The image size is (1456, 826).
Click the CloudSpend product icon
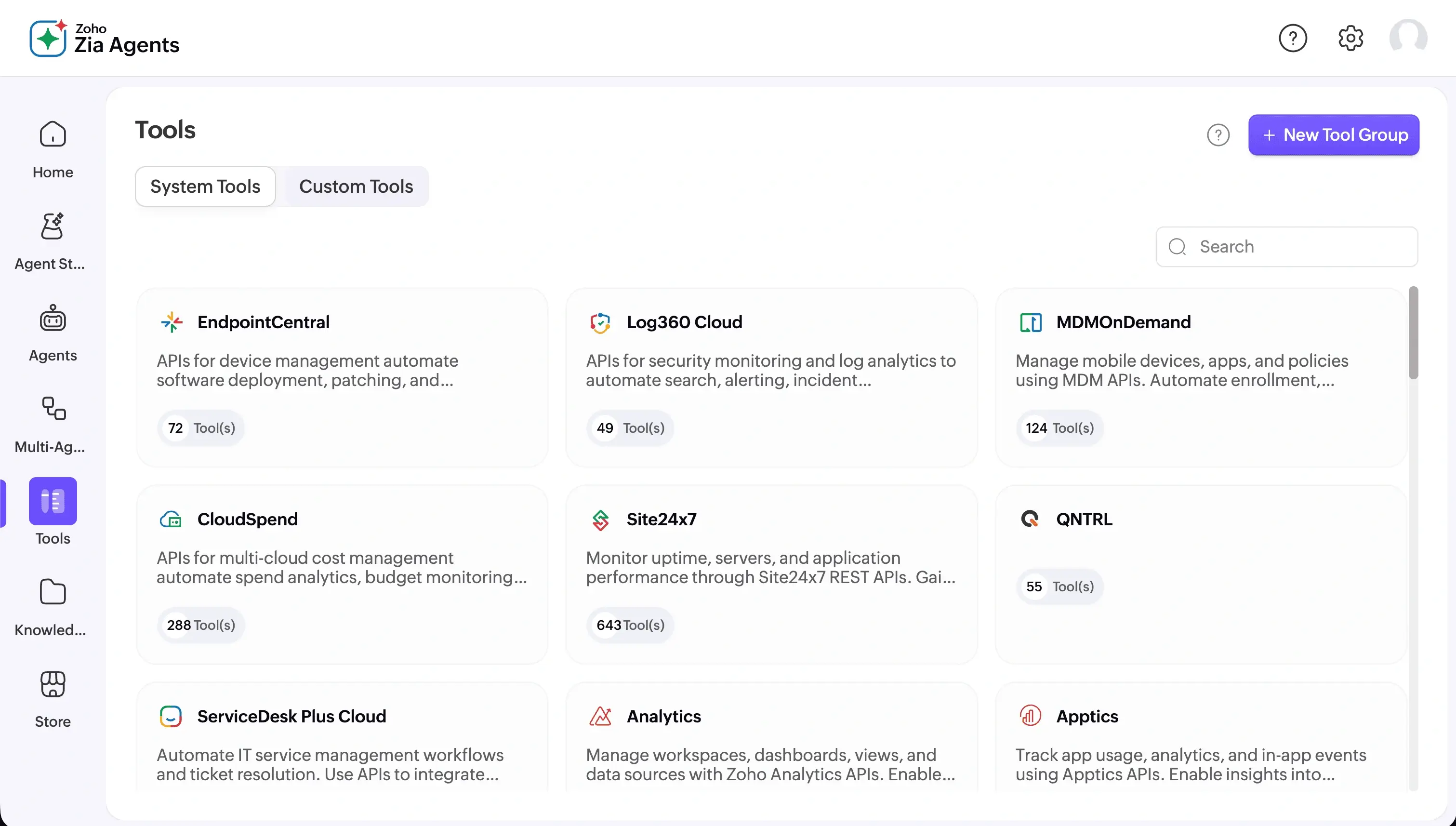171,519
